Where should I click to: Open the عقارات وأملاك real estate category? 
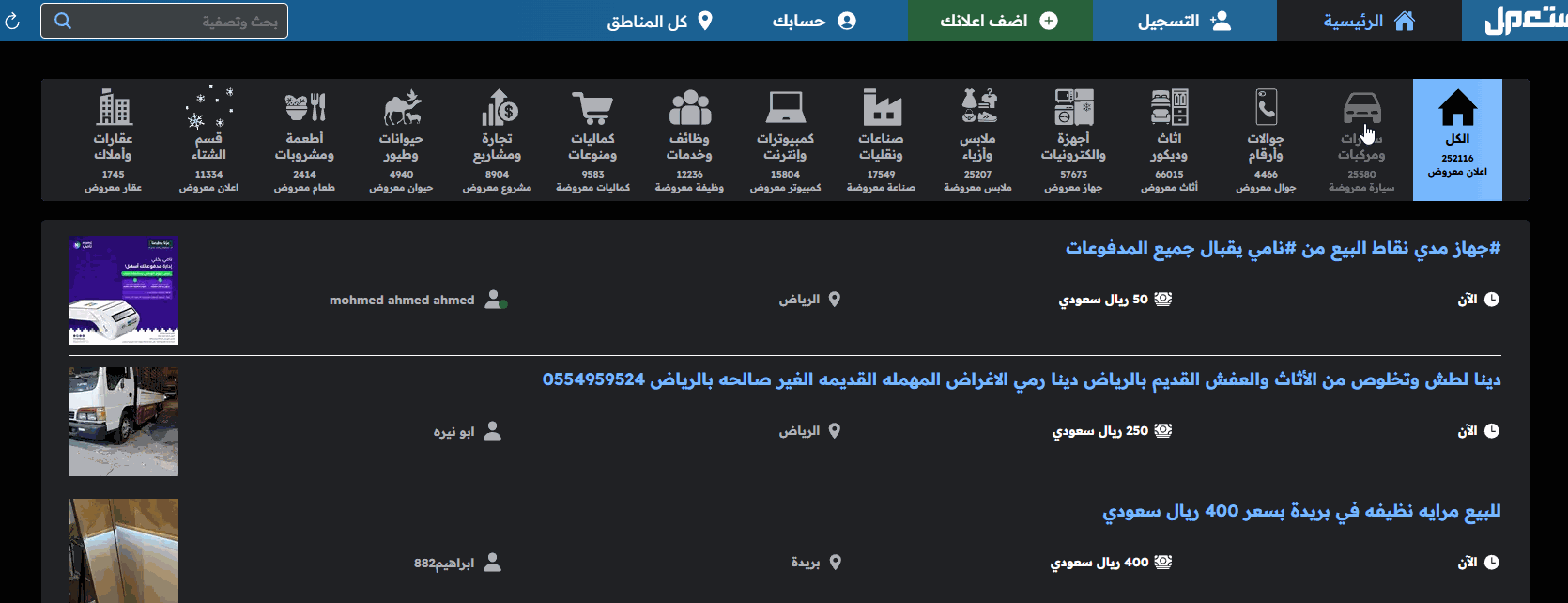(113, 140)
